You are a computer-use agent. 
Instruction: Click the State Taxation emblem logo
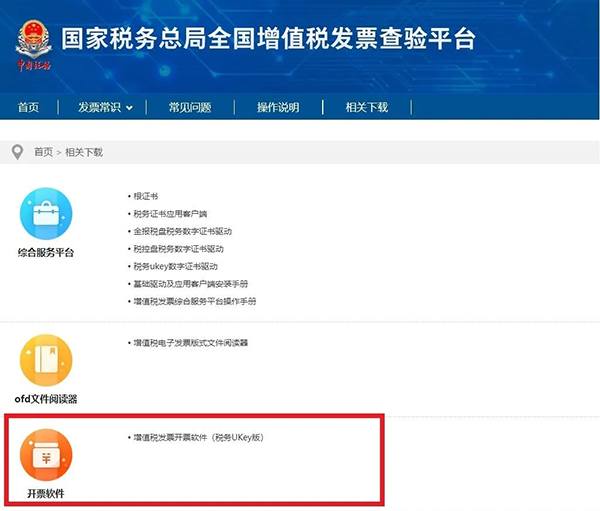(x=34, y=45)
